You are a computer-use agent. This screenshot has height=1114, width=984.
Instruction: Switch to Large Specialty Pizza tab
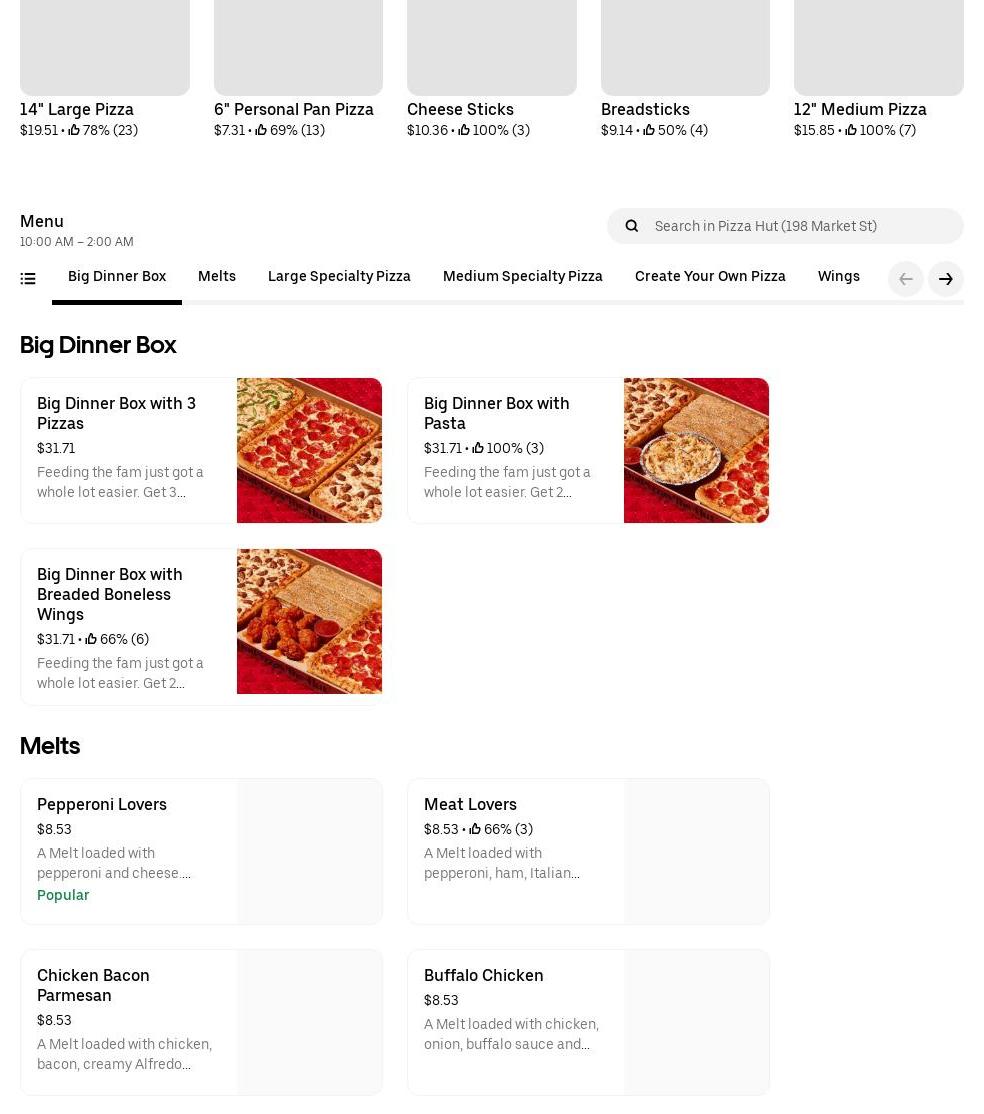pos(339,277)
